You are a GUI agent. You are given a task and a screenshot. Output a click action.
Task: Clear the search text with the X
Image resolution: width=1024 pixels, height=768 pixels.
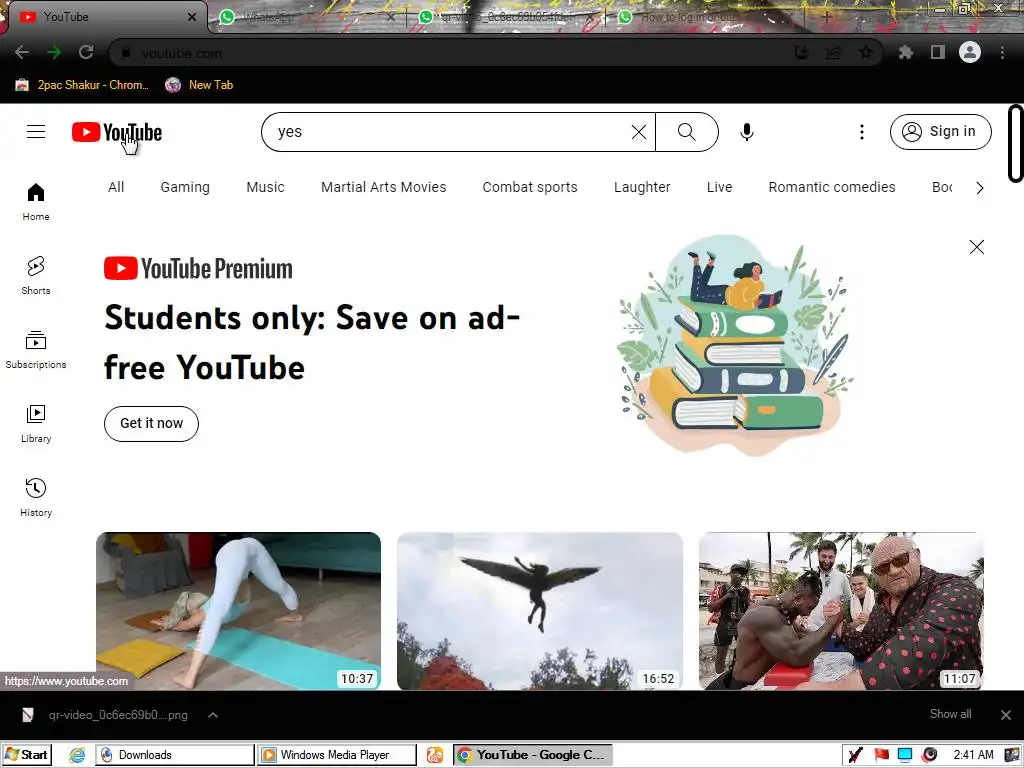pos(639,132)
